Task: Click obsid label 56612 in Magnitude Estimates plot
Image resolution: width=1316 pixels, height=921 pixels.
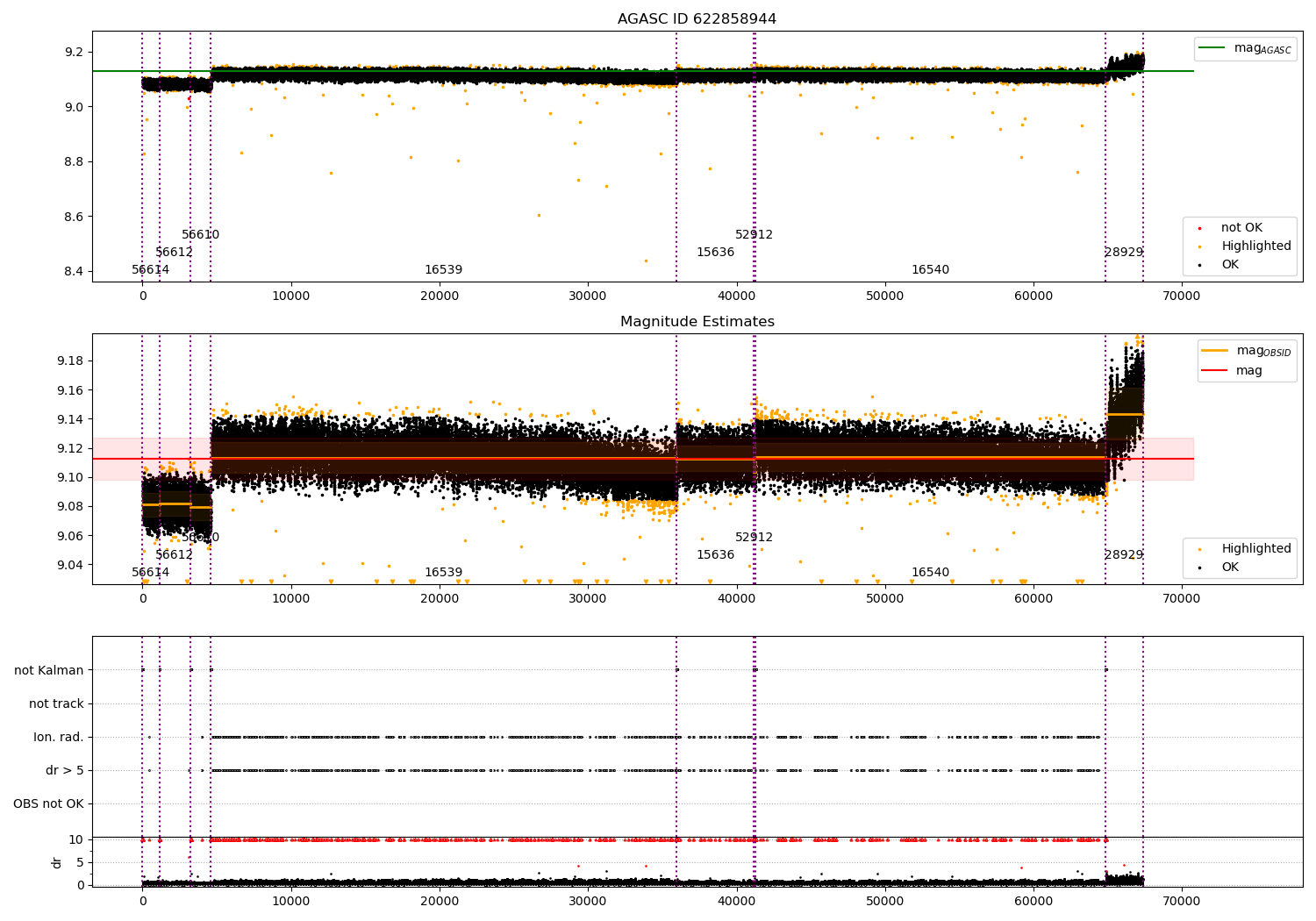Action: coord(175,555)
